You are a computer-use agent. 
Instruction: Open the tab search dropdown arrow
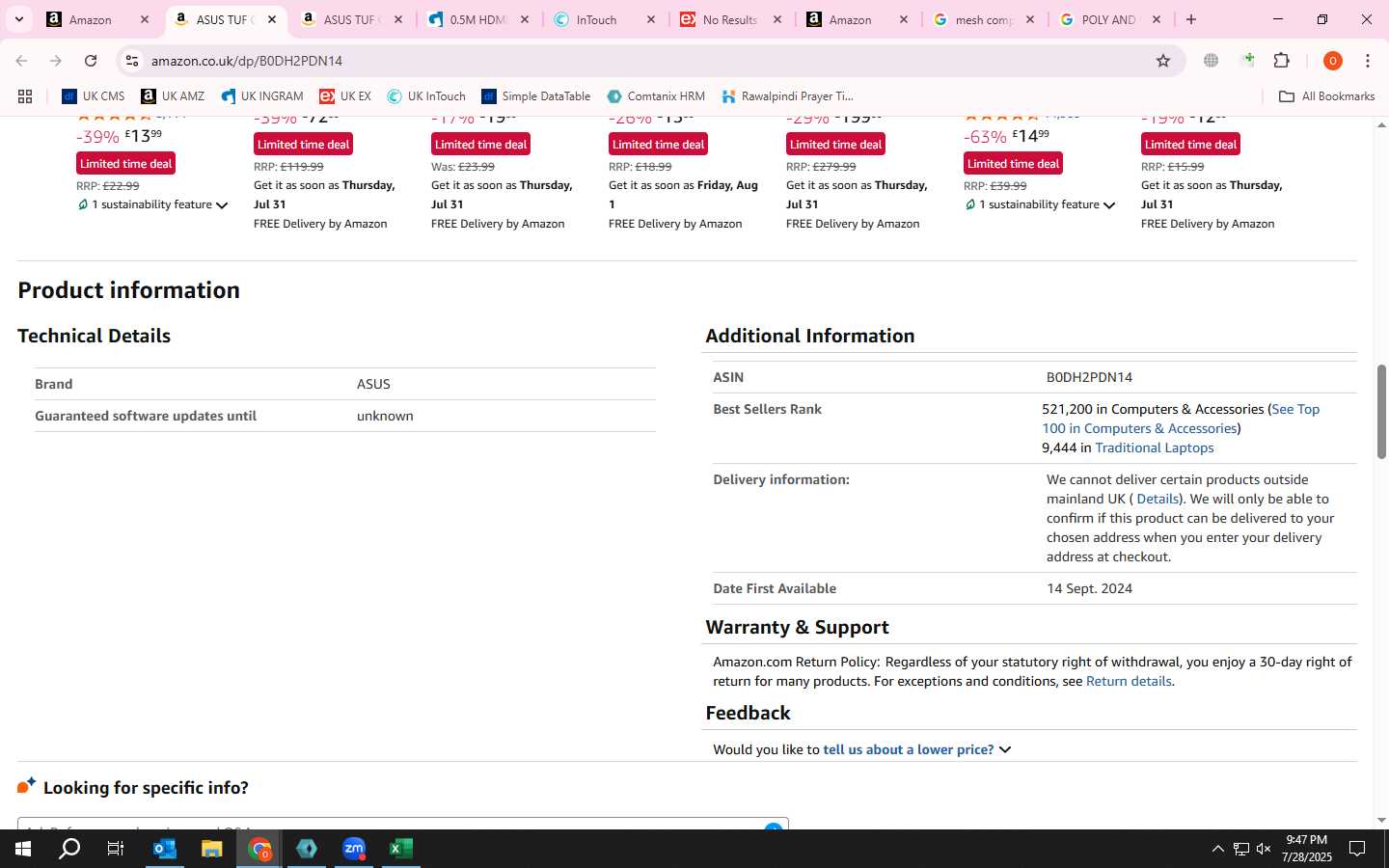pos(19,19)
